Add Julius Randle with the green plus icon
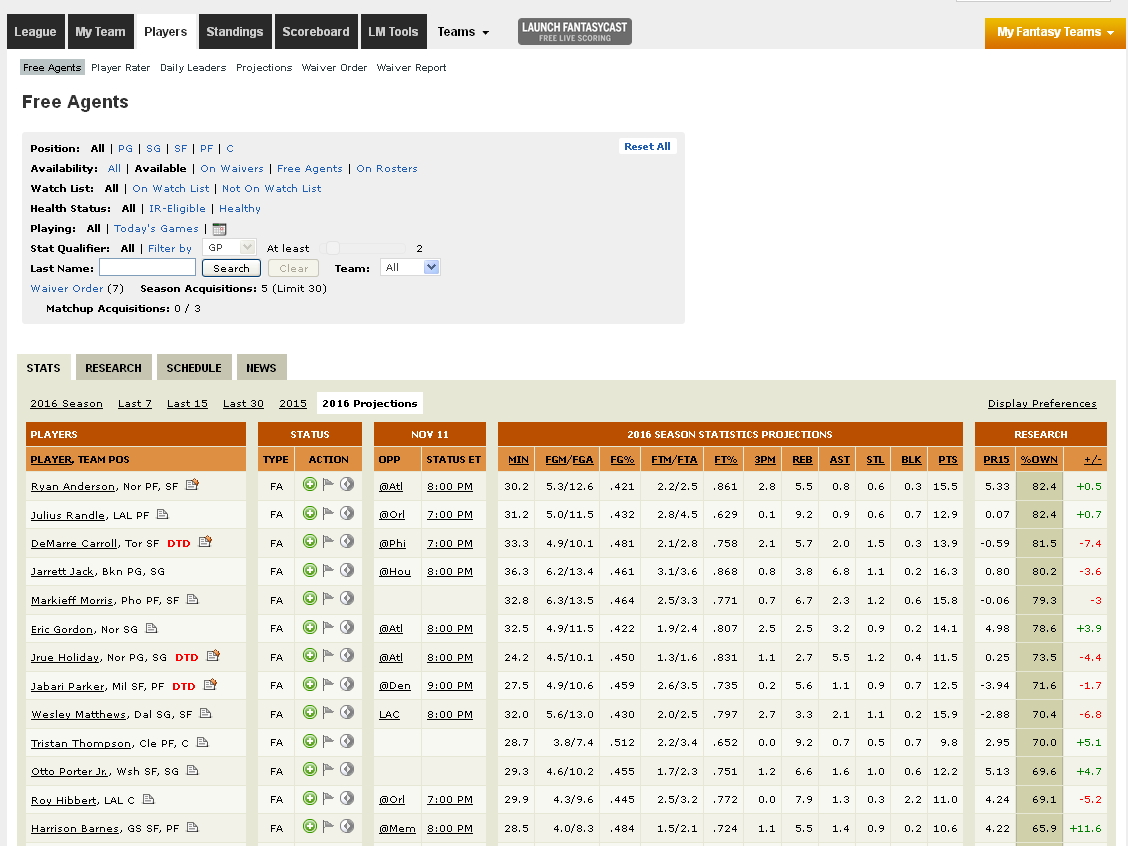The height and width of the screenshot is (846, 1128). (309, 514)
